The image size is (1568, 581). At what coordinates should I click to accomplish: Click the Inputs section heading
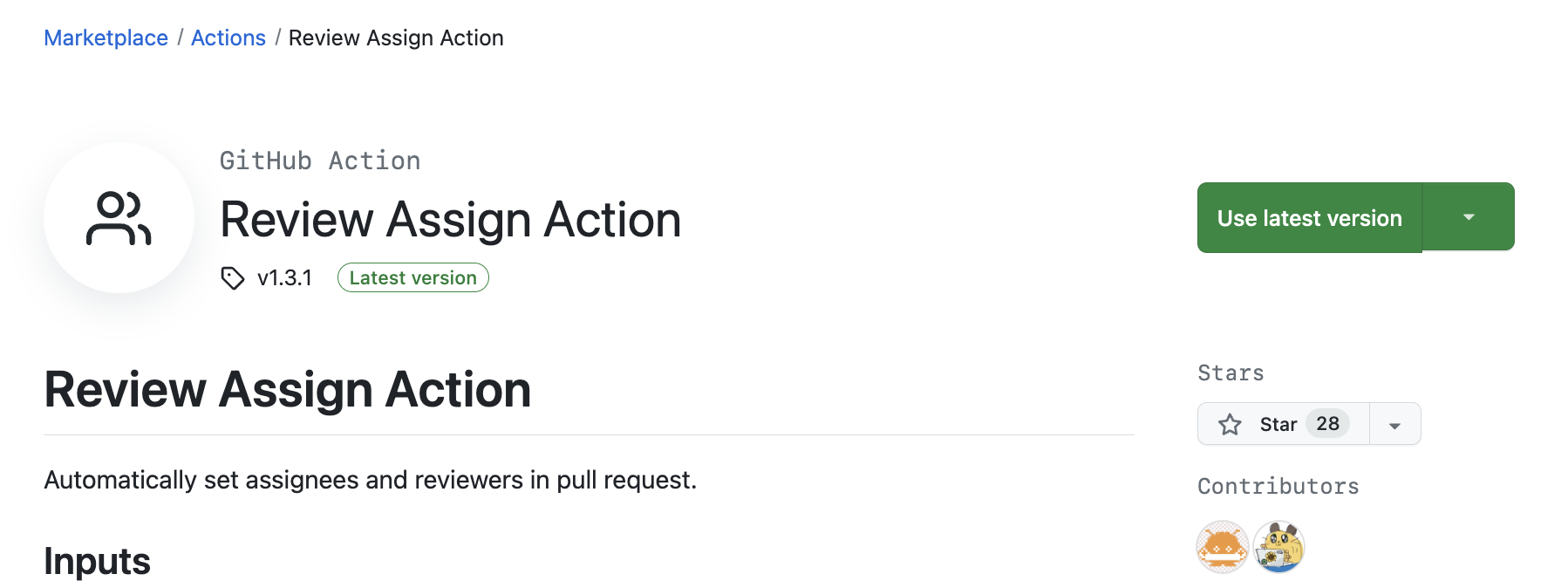click(98, 560)
